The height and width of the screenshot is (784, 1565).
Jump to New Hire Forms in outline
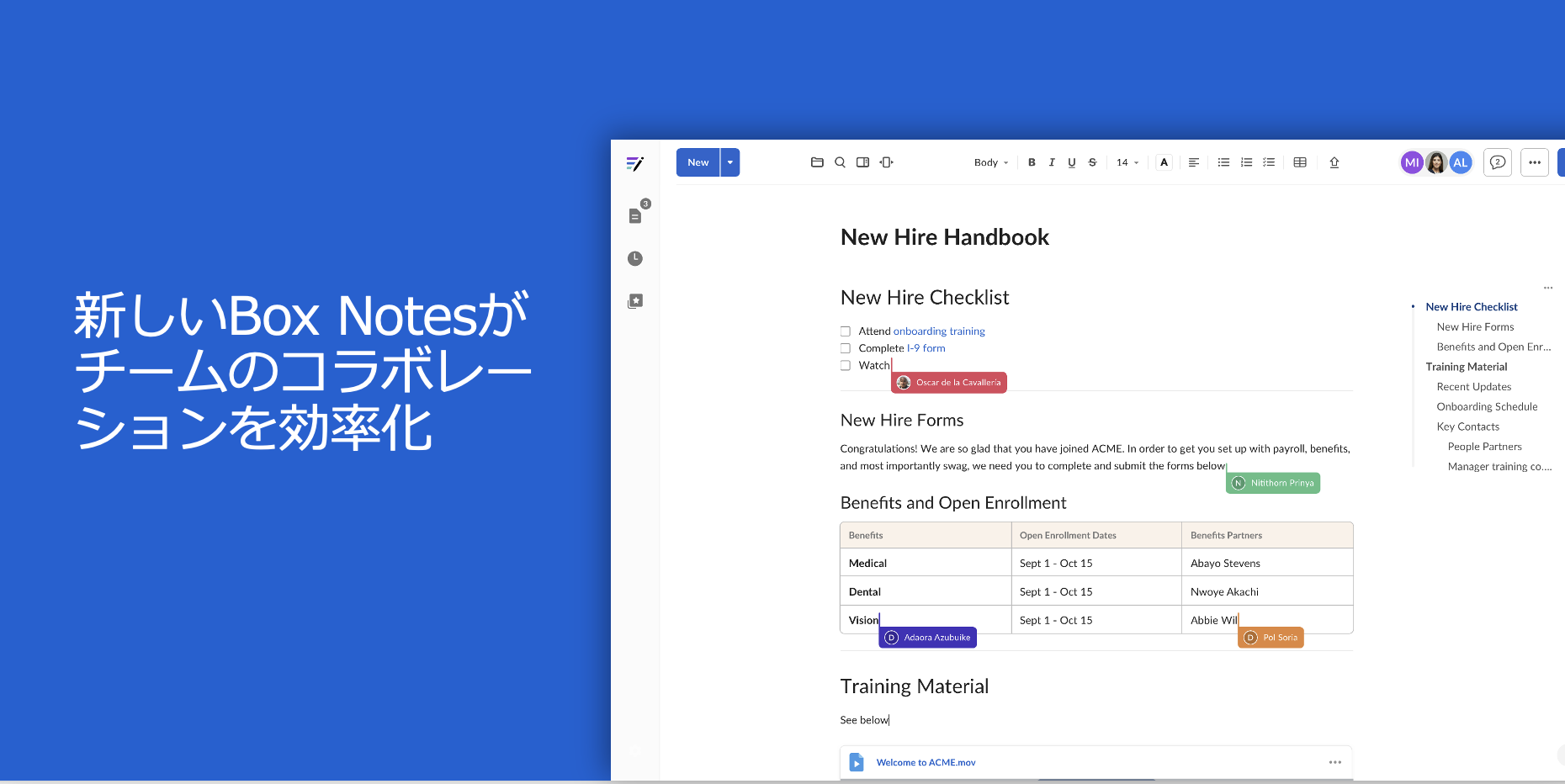pyautogui.click(x=1475, y=327)
